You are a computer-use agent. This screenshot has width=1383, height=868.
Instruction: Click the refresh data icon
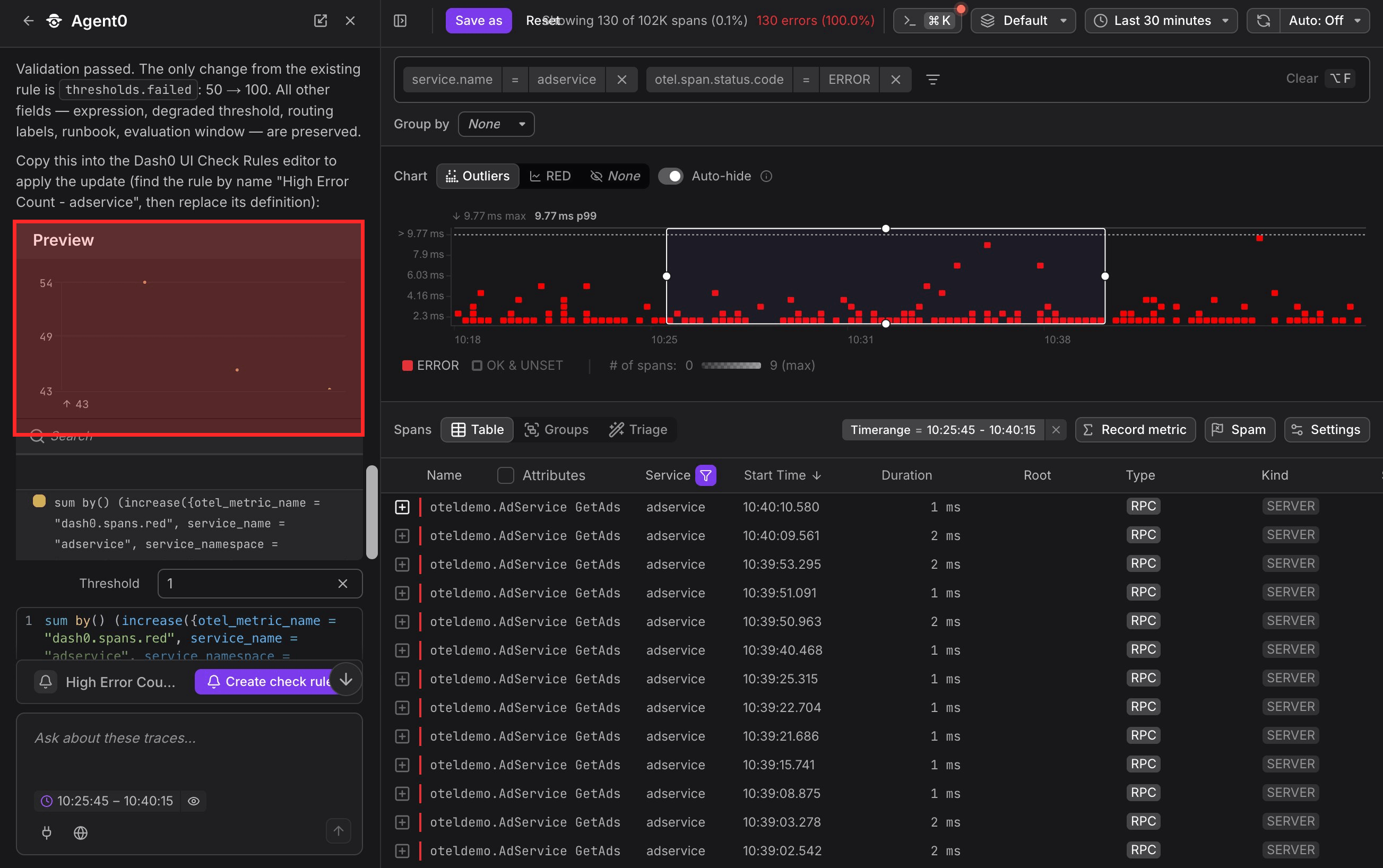[x=1263, y=21]
